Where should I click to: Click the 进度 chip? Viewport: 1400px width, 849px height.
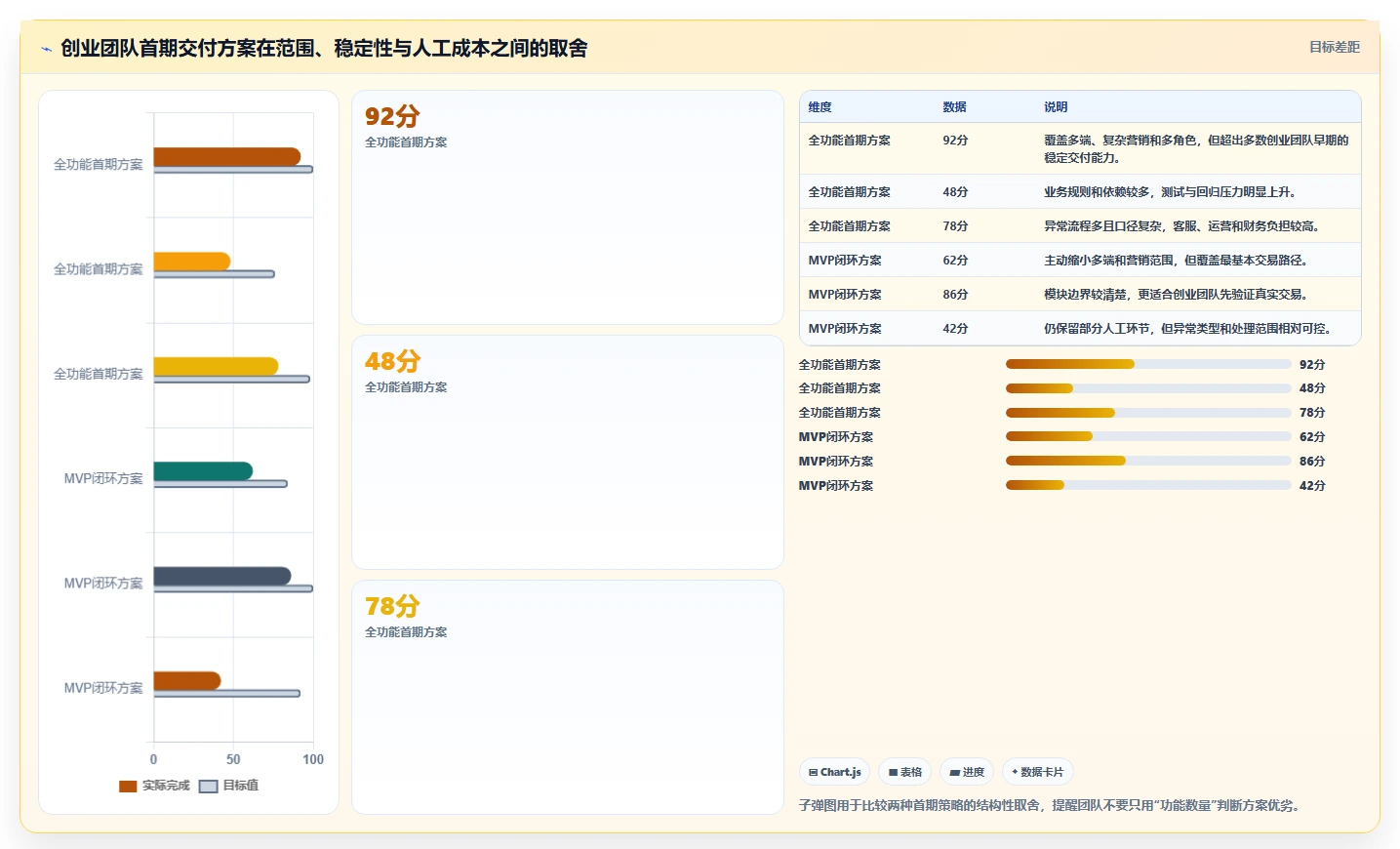point(967,772)
